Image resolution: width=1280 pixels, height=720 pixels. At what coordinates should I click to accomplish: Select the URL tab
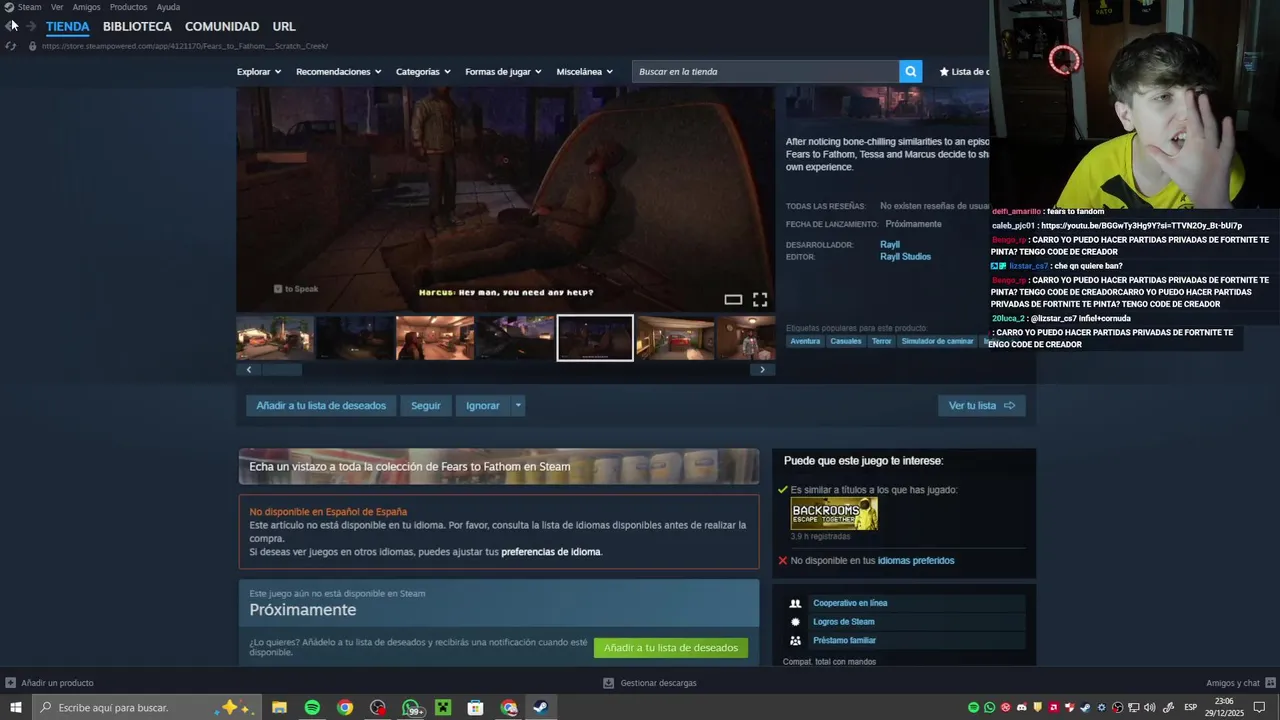(284, 26)
